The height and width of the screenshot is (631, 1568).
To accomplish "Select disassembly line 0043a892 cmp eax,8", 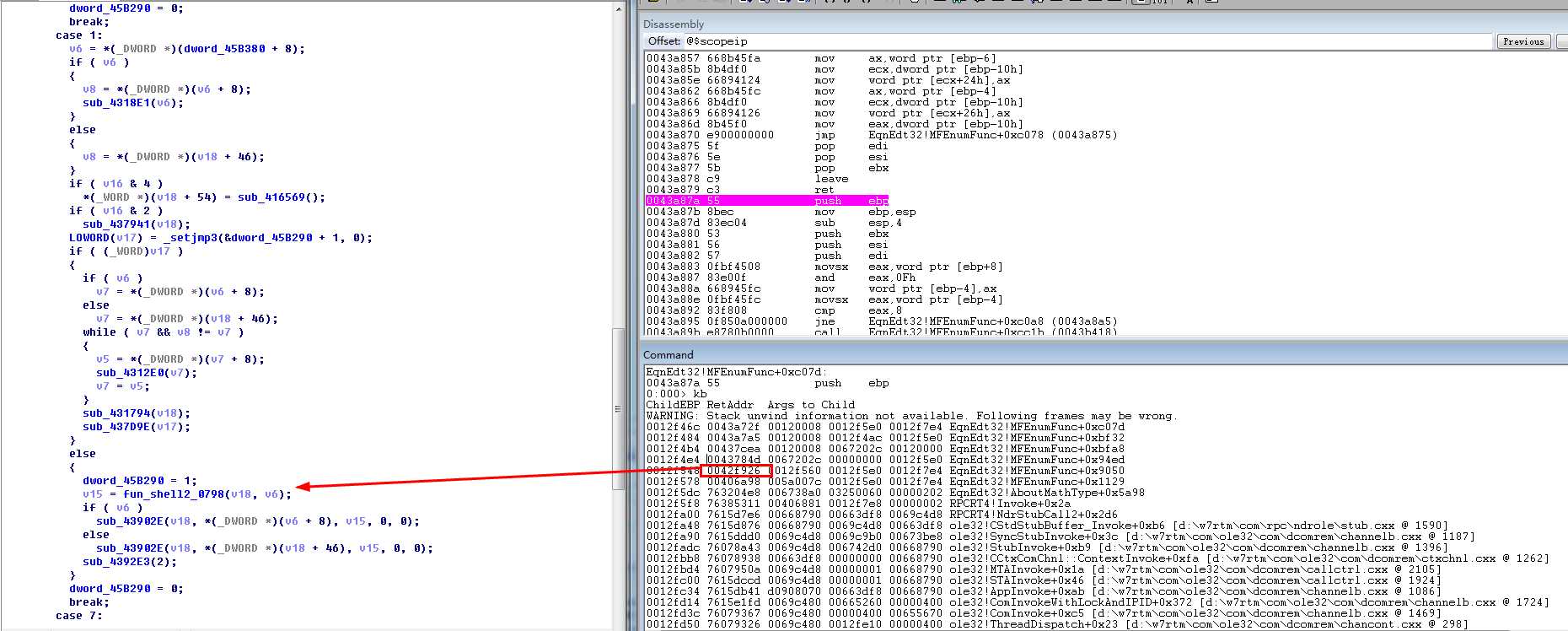I will coord(774,310).
